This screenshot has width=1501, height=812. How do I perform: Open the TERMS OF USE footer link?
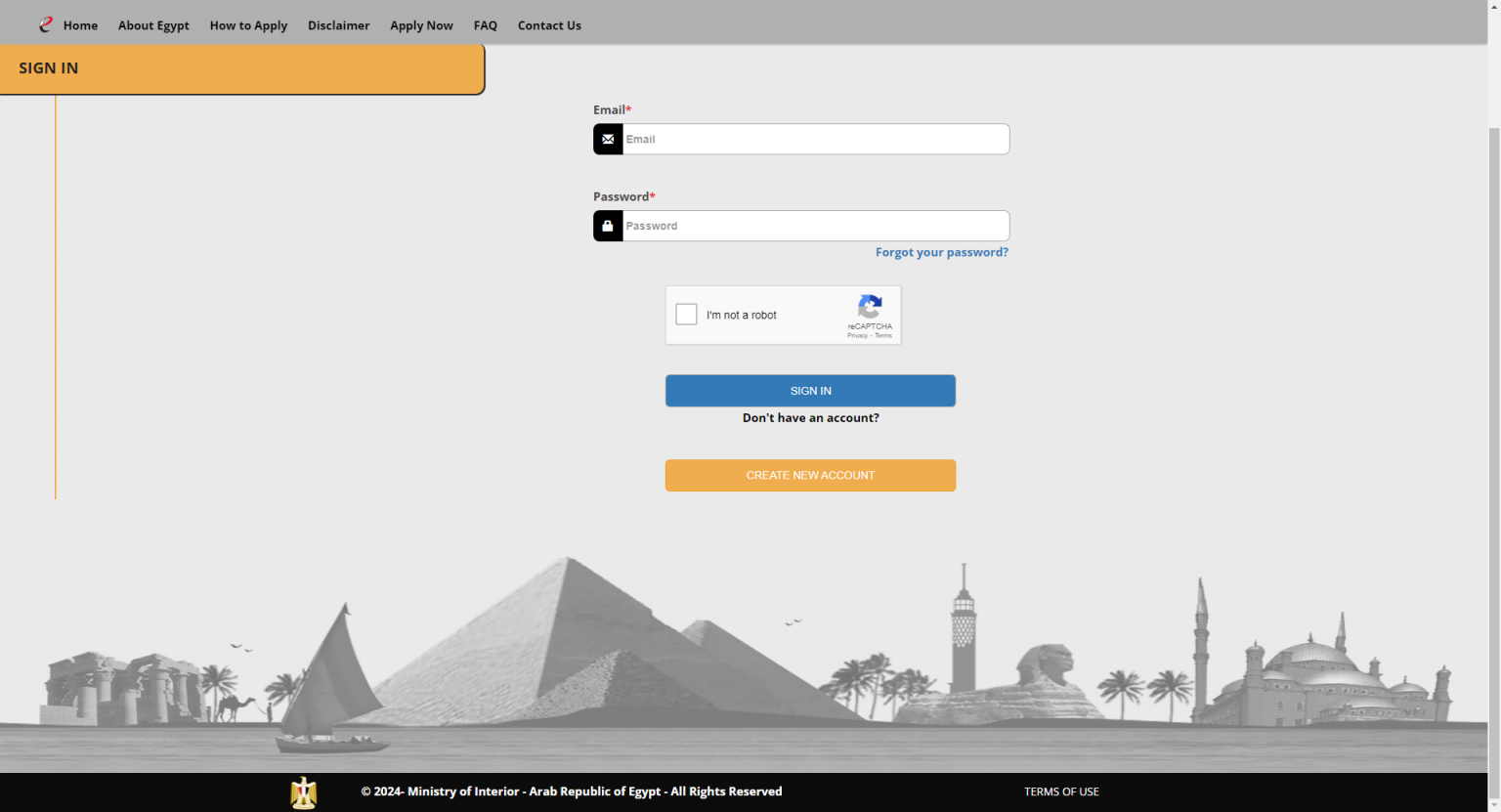(x=1061, y=791)
